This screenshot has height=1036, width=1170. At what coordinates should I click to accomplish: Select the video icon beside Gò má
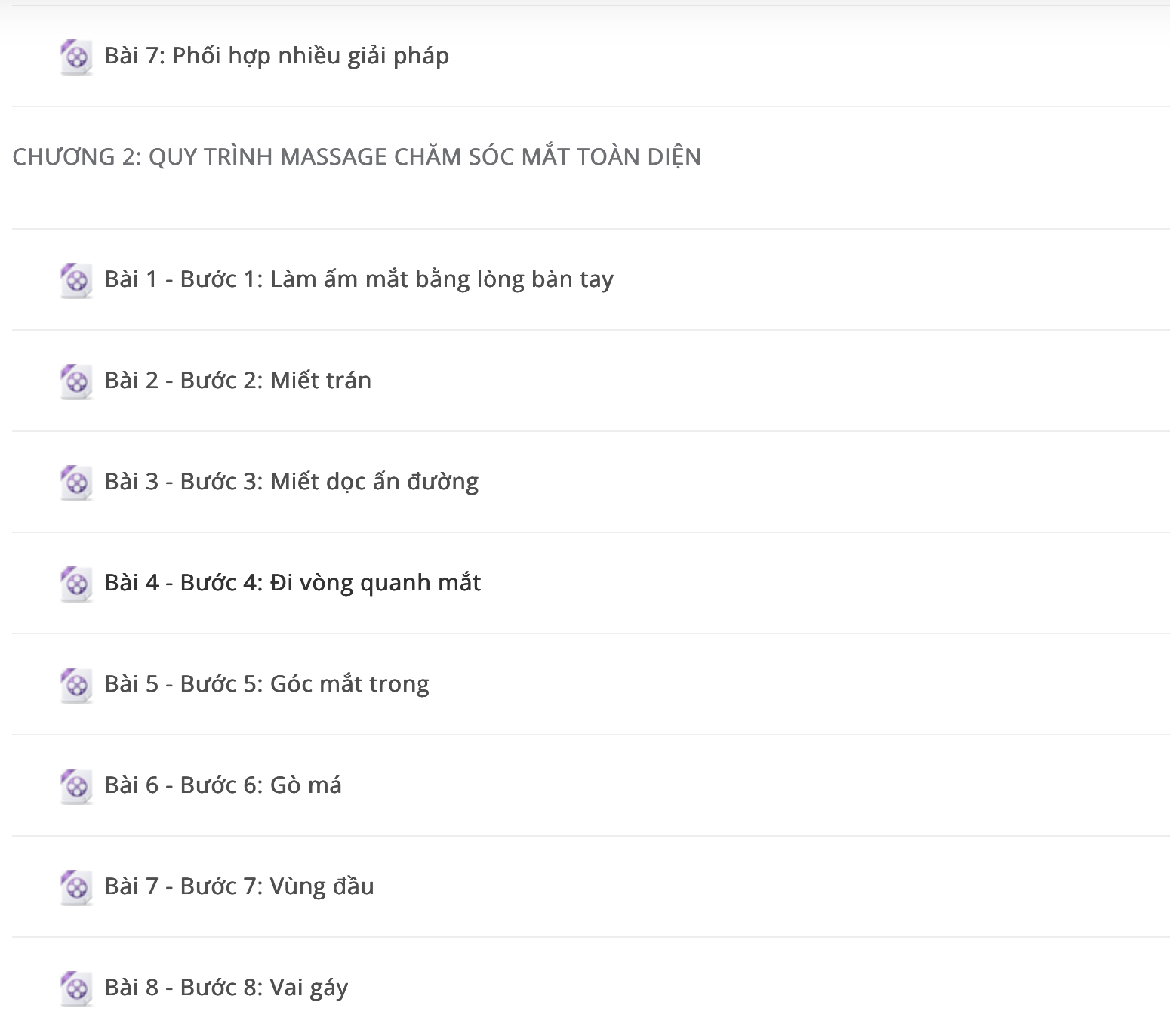76,786
